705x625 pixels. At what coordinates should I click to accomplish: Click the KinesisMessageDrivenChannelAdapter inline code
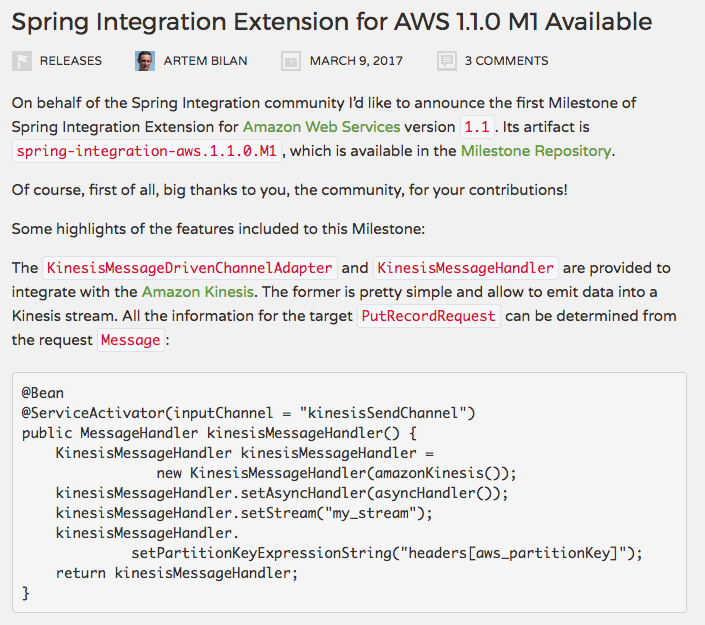[x=189, y=268]
